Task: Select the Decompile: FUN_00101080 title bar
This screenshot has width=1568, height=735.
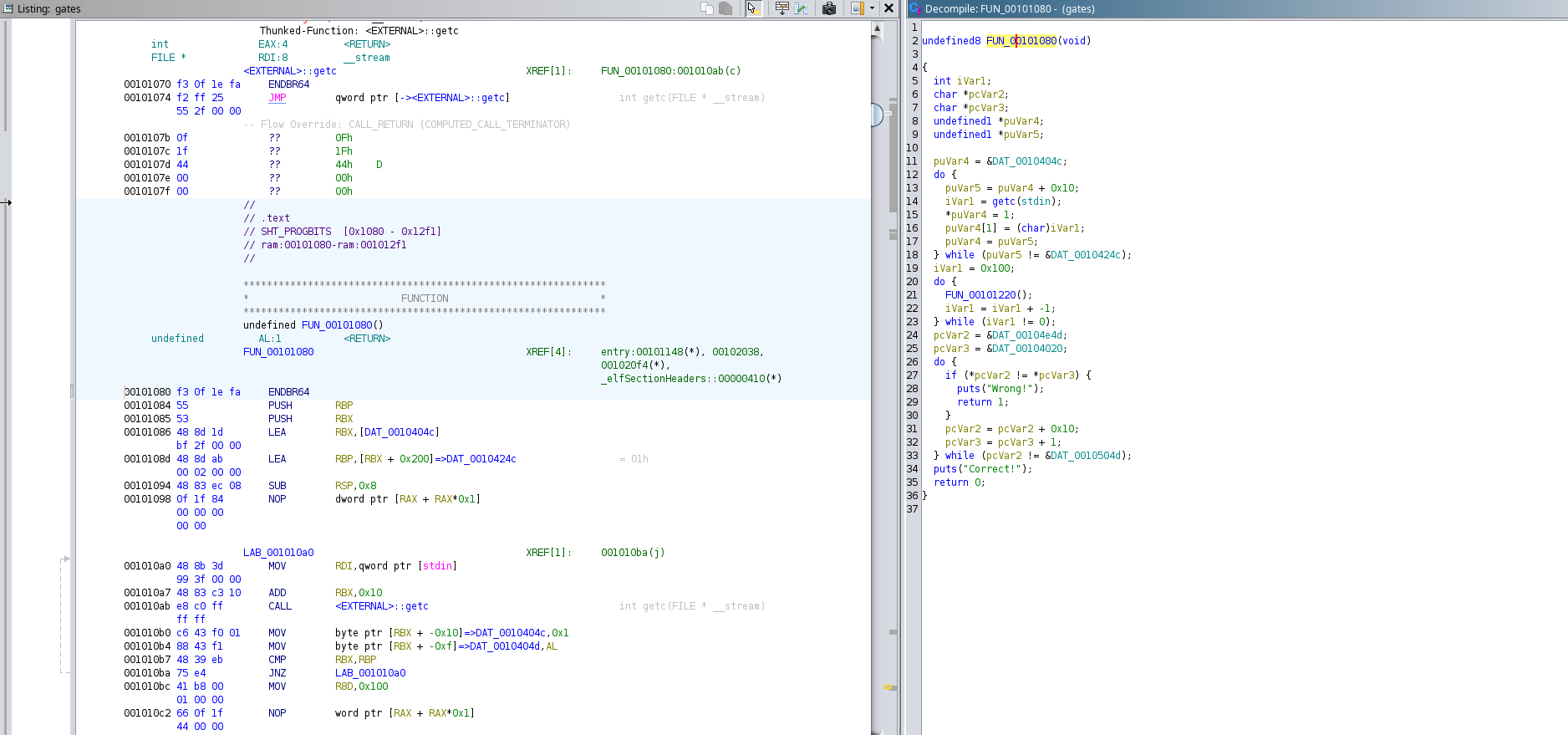Action: 1009,9
